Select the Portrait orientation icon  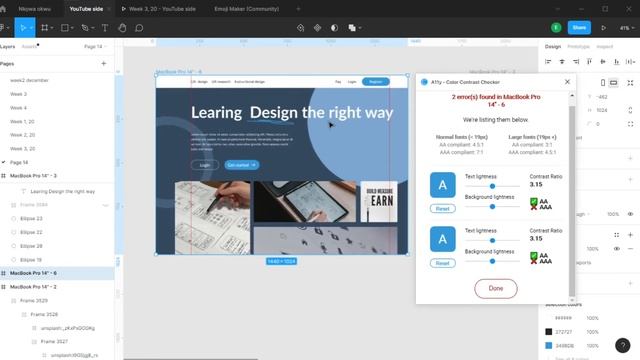pyautogui.click(x=603, y=83)
